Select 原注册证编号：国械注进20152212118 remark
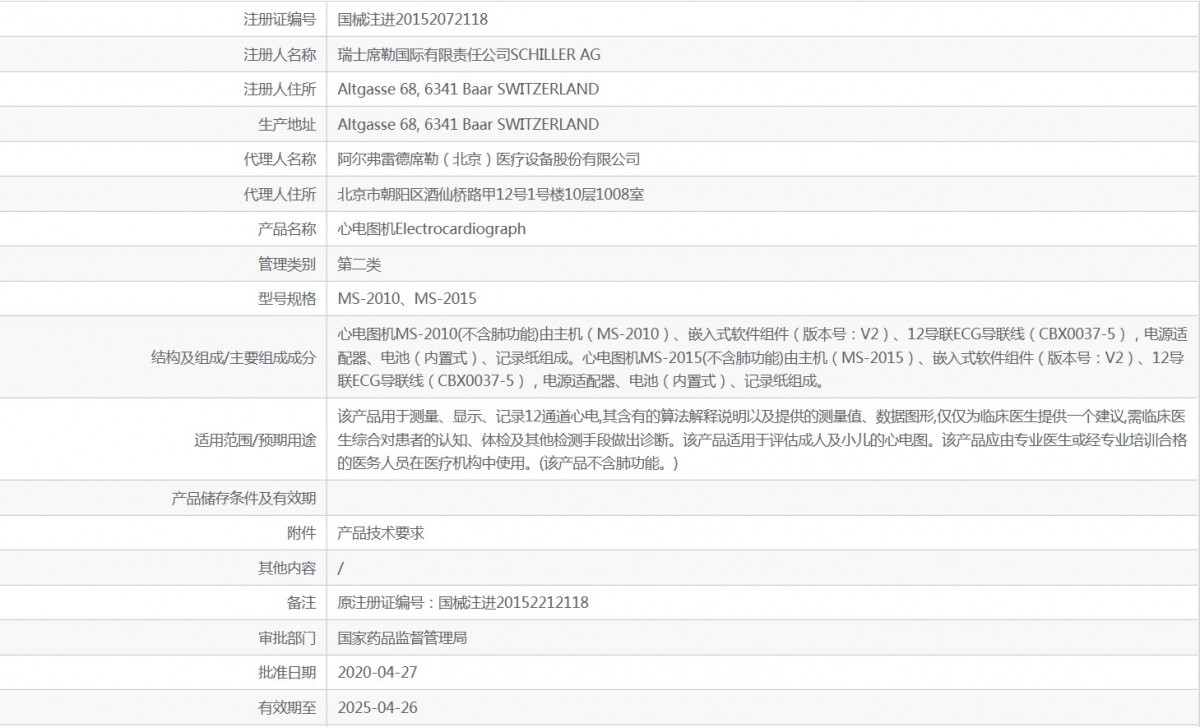The height and width of the screenshot is (727, 1200). 463,602
